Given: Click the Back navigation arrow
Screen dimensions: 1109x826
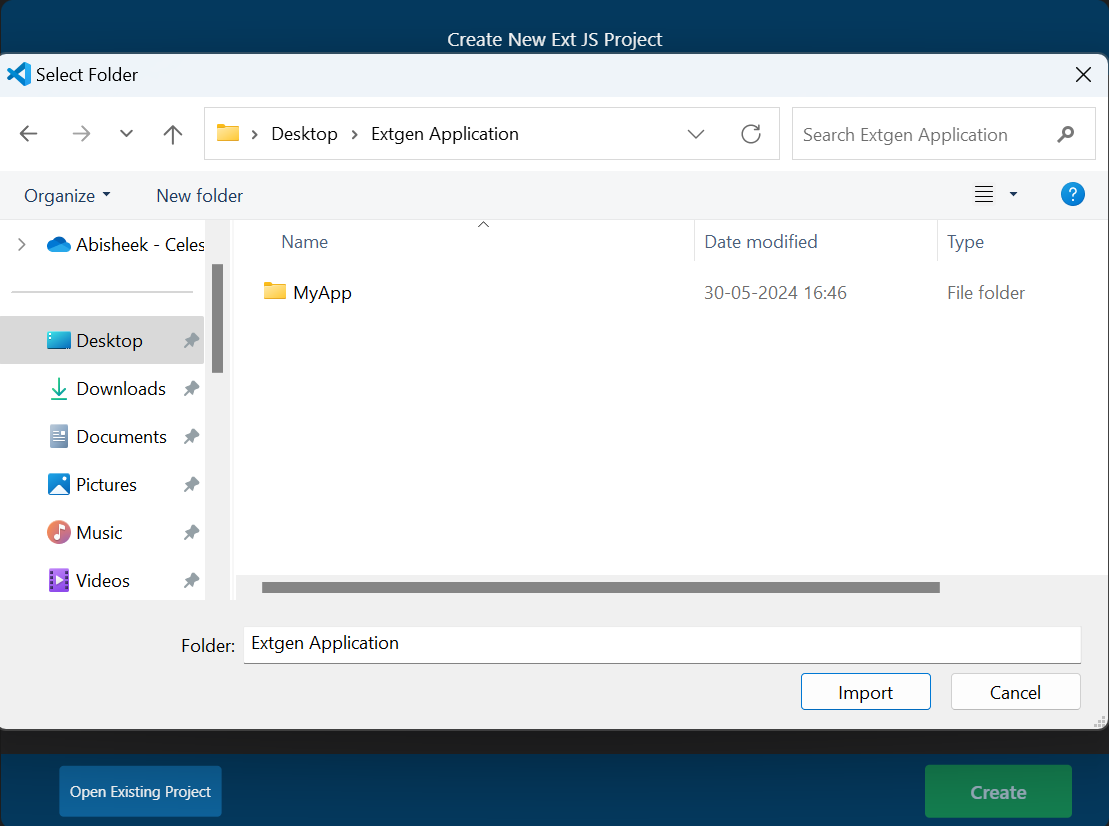Looking at the screenshot, I should (x=28, y=134).
